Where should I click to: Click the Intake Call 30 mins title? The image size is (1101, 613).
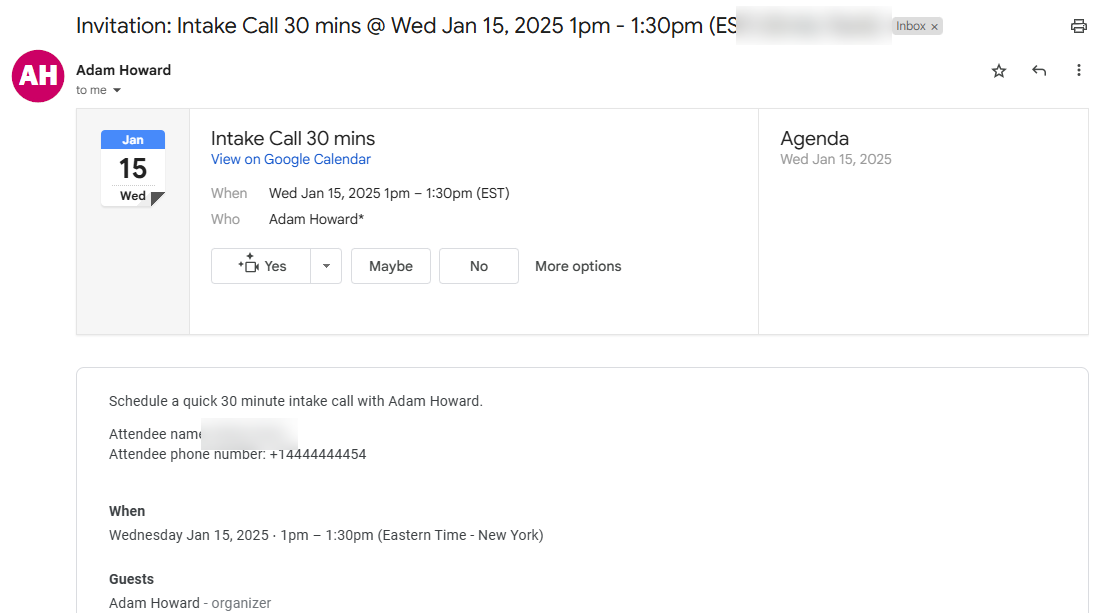coord(293,138)
